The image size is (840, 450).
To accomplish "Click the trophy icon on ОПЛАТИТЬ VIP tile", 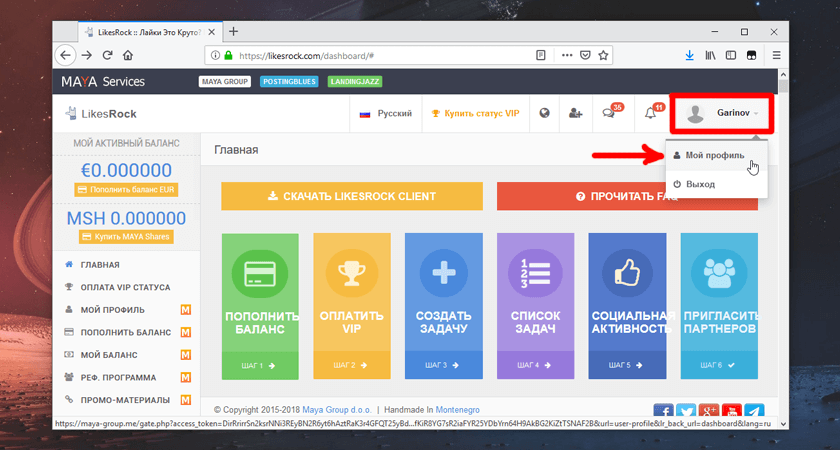I will click(352, 274).
